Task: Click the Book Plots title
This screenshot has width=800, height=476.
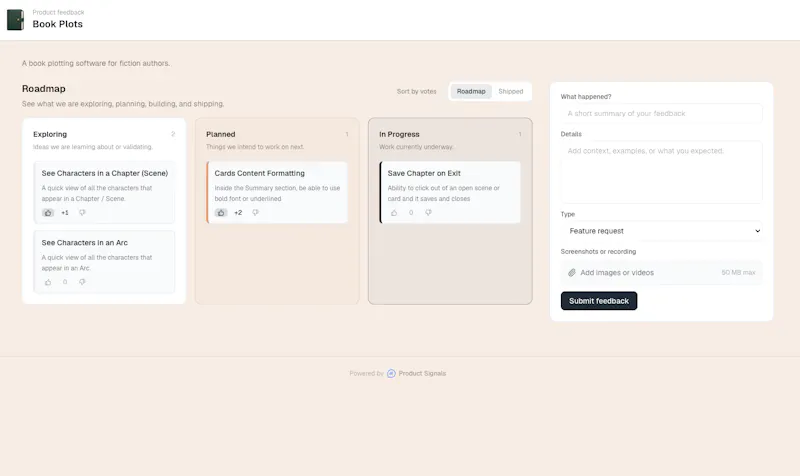Action: pyautogui.click(x=58, y=24)
